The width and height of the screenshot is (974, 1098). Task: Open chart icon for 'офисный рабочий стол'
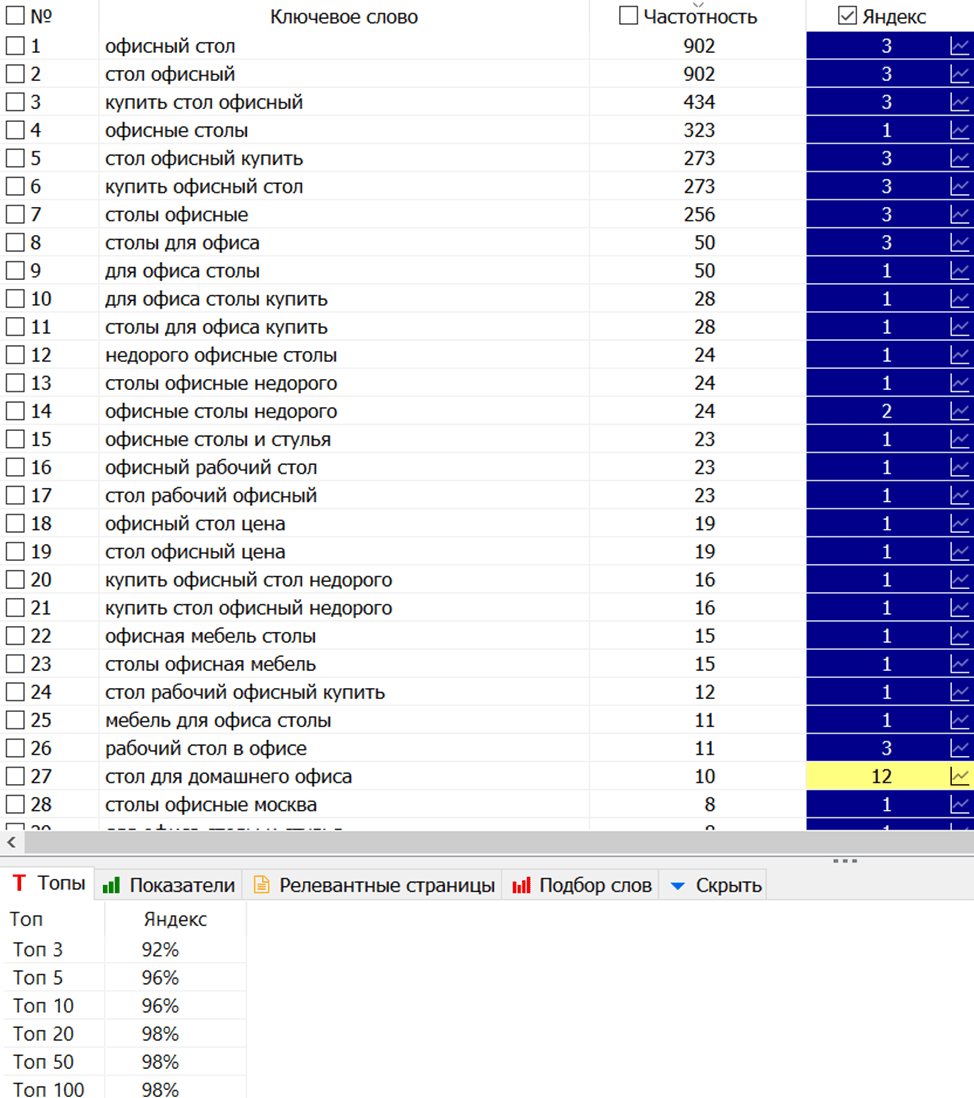click(959, 467)
